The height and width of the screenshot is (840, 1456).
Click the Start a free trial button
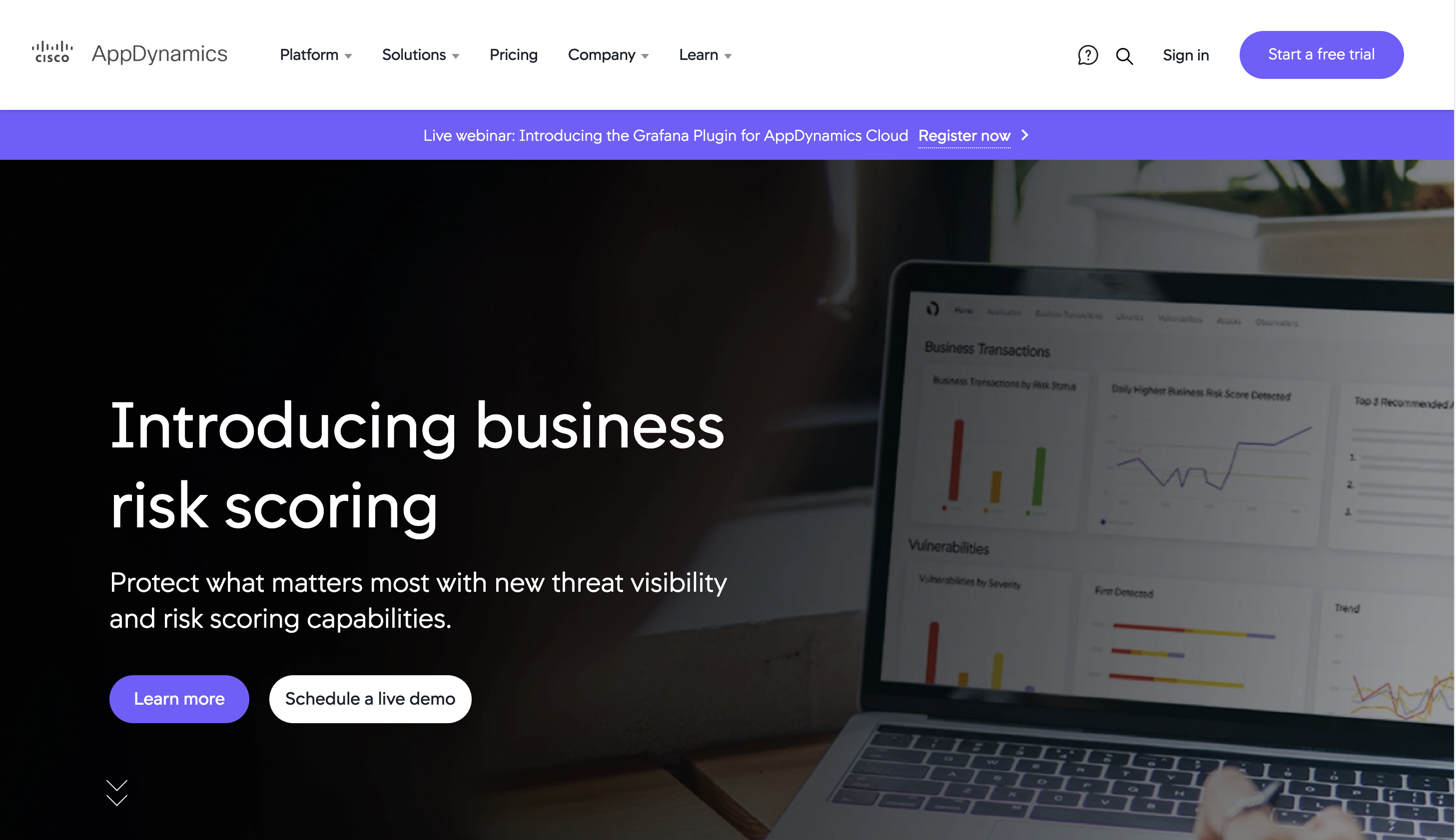click(x=1321, y=54)
